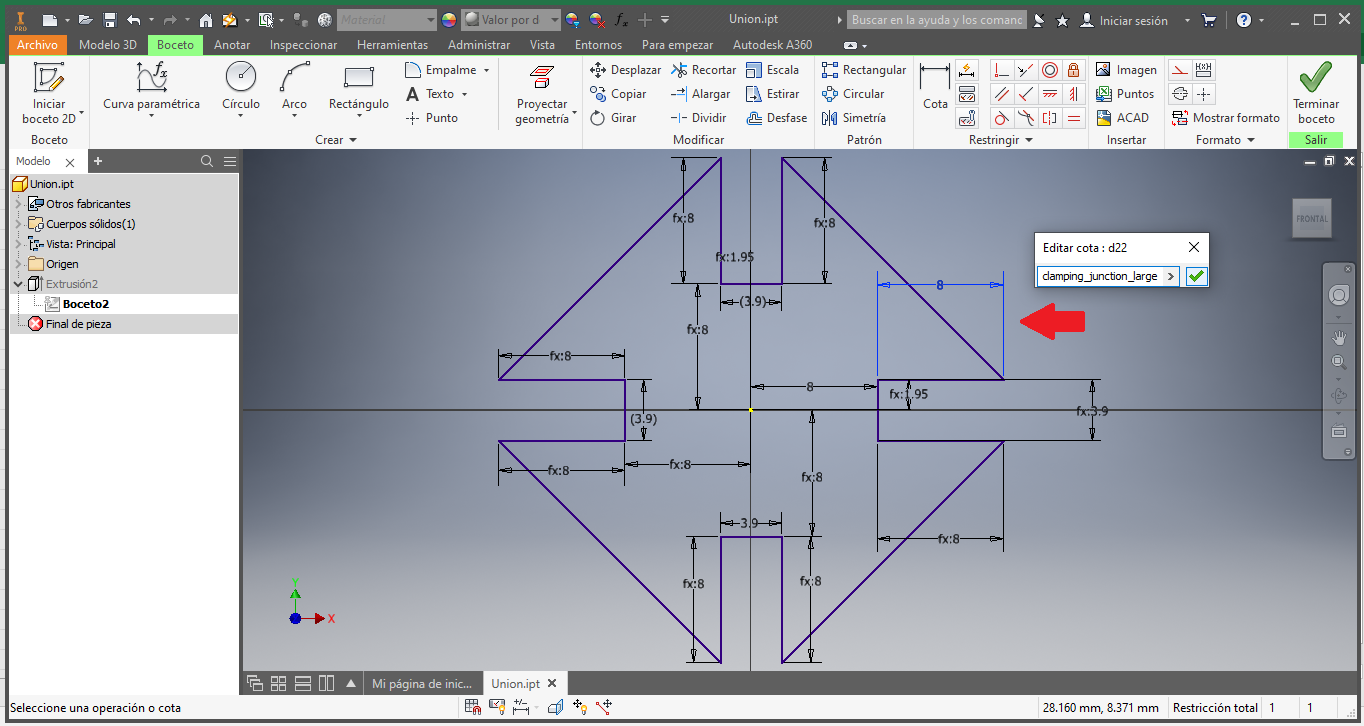Open the navigation wheel in navigation bar
Screen dimensions: 1364x726
point(1338,296)
